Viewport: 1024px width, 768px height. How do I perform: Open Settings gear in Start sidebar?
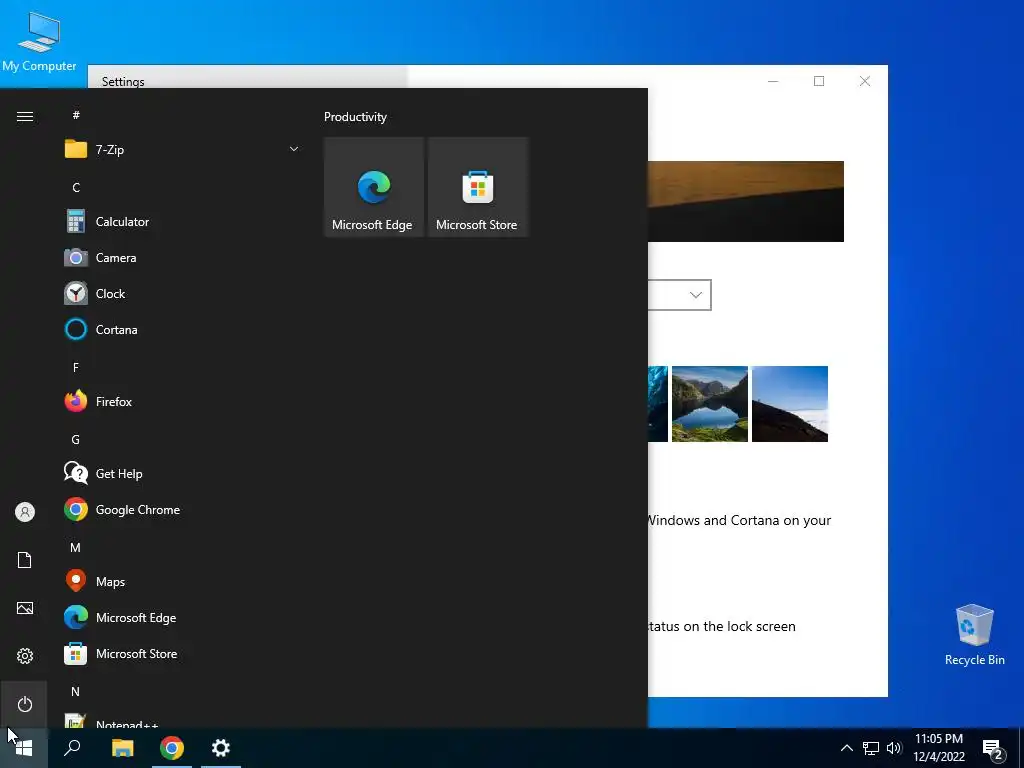(25, 656)
